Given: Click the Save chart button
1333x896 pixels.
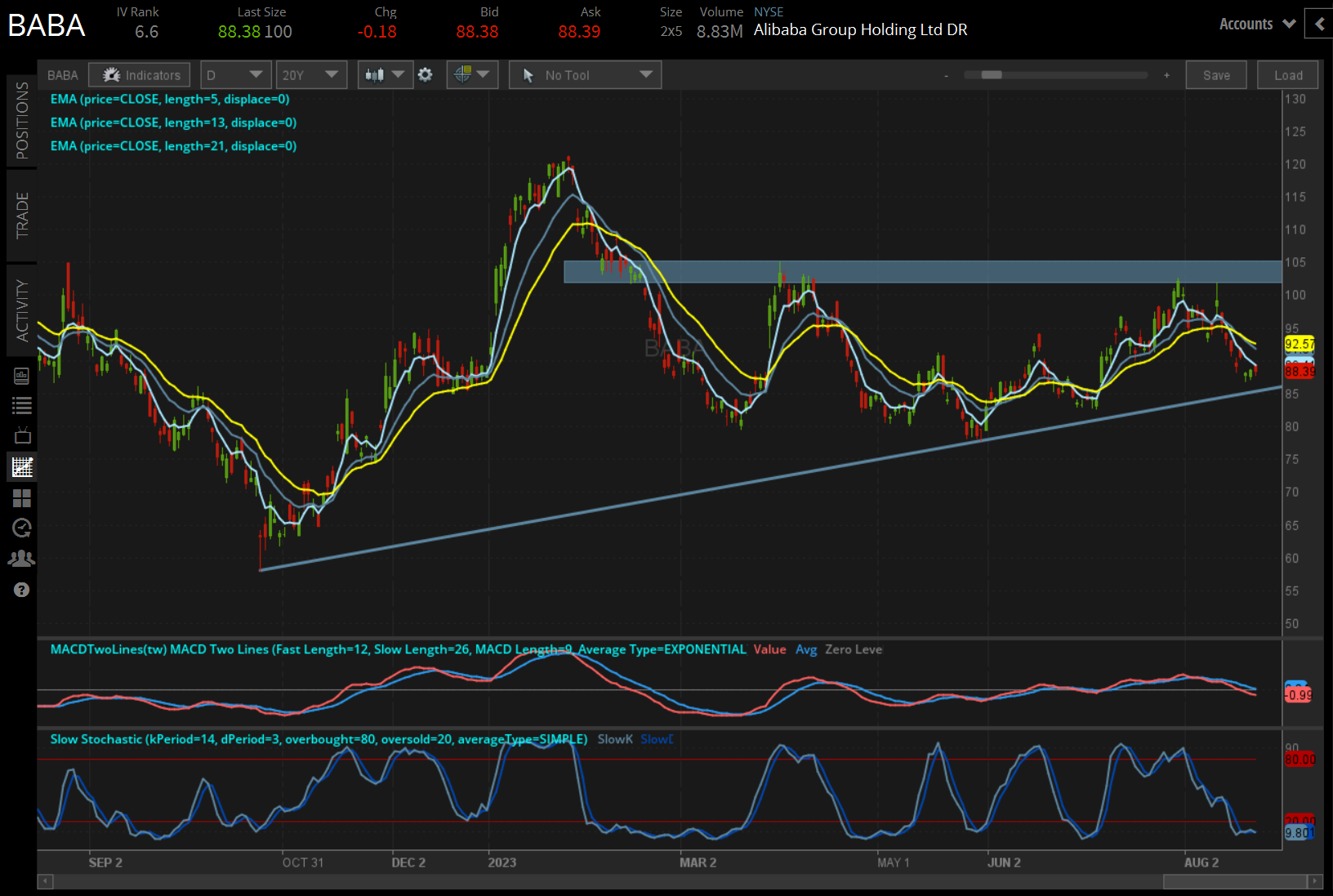Looking at the screenshot, I should [x=1216, y=75].
